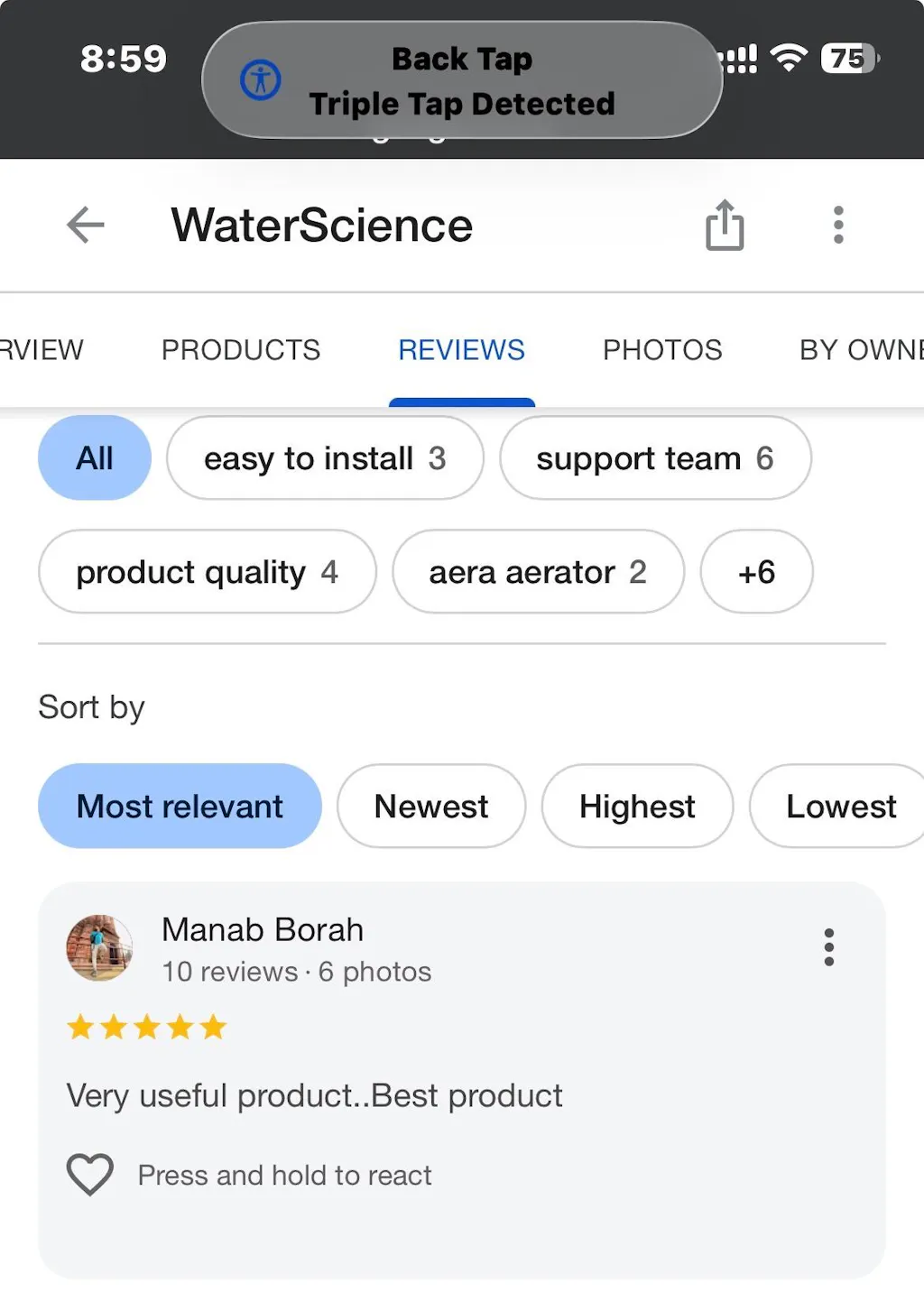Image resolution: width=924 pixels, height=1301 pixels.
Task: Tap the back arrow icon
Action: 86,225
